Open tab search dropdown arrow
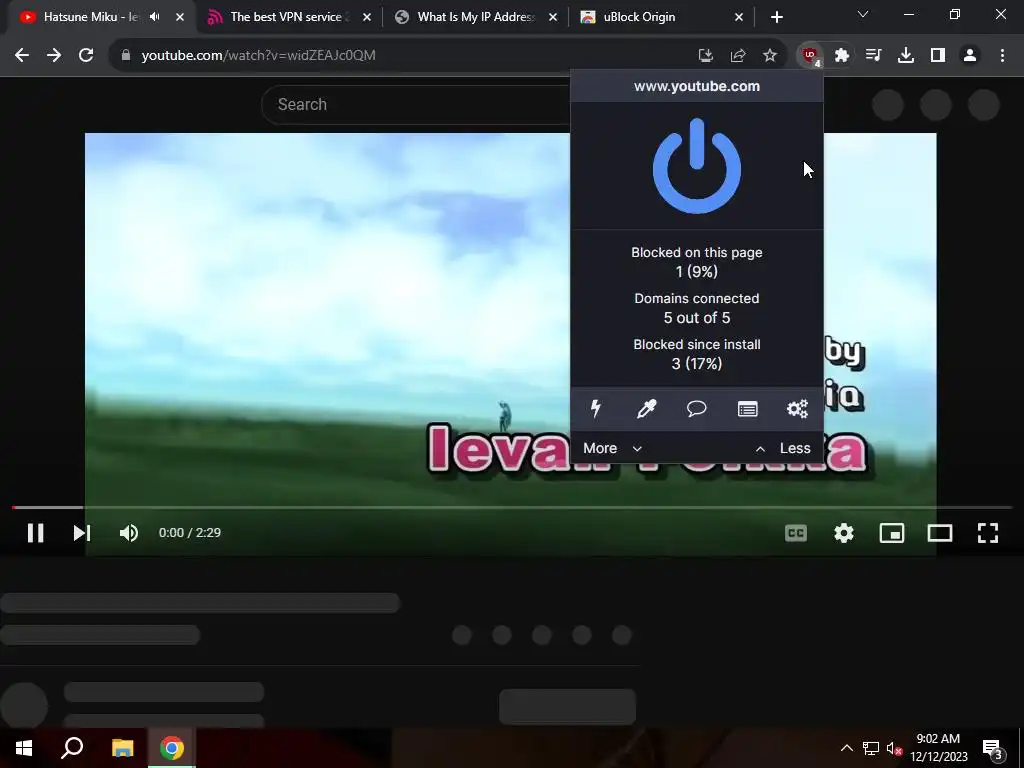Screen dimensions: 1024x768 coord(863,14)
